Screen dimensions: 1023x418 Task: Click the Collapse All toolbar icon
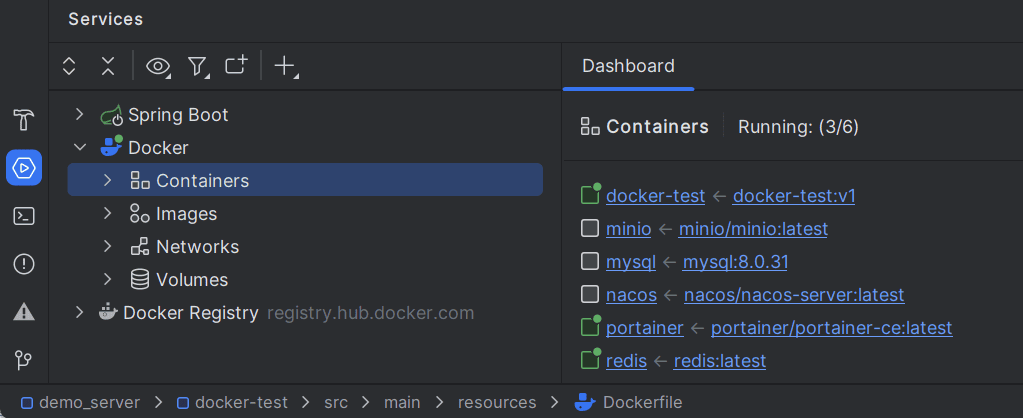[108, 66]
